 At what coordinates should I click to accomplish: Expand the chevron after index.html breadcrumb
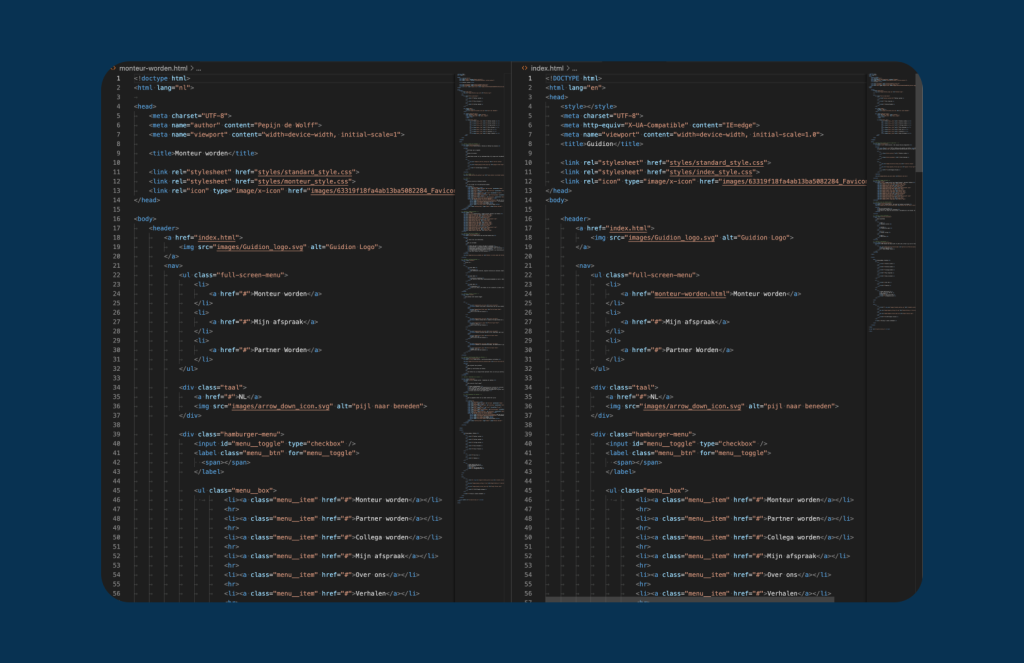pos(570,67)
